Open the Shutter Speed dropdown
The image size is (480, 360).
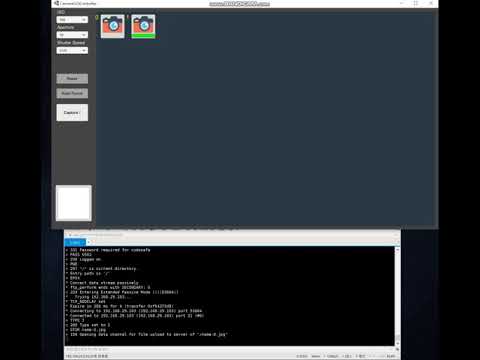72,50
